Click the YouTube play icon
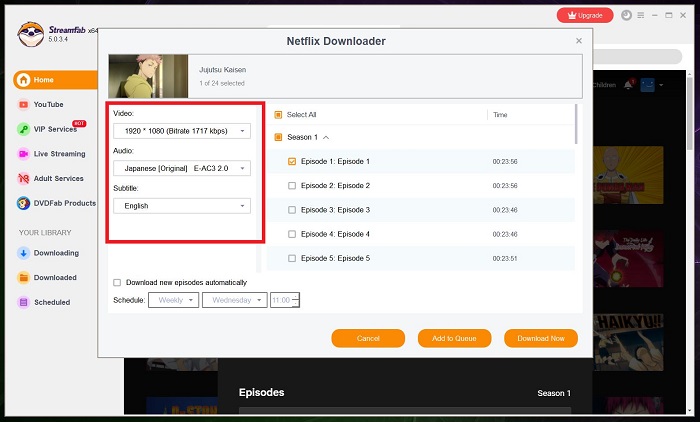 tap(23, 104)
